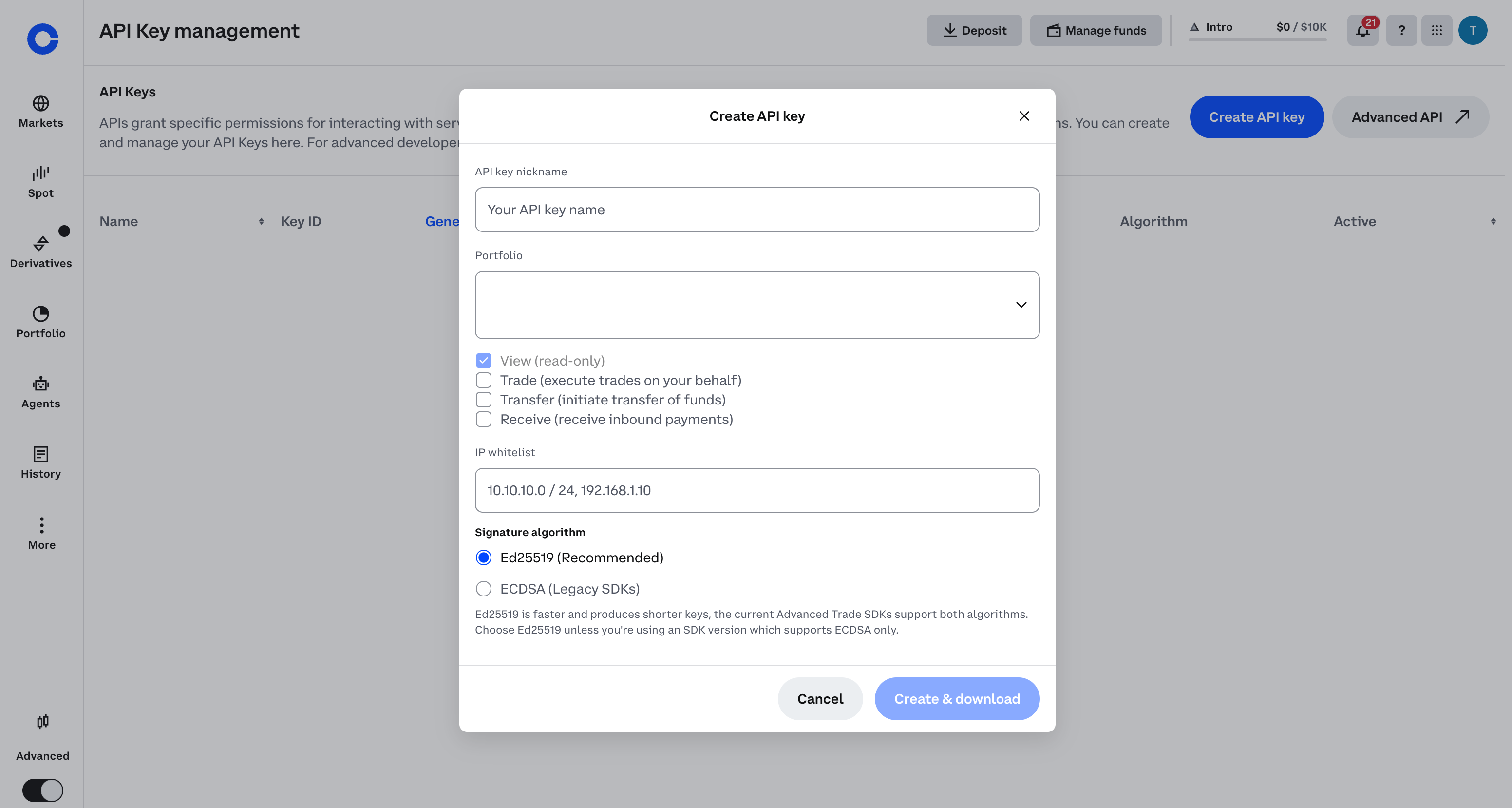The image size is (1512, 808).
Task: Click the API key nickname field
Action: pos(757,210)
